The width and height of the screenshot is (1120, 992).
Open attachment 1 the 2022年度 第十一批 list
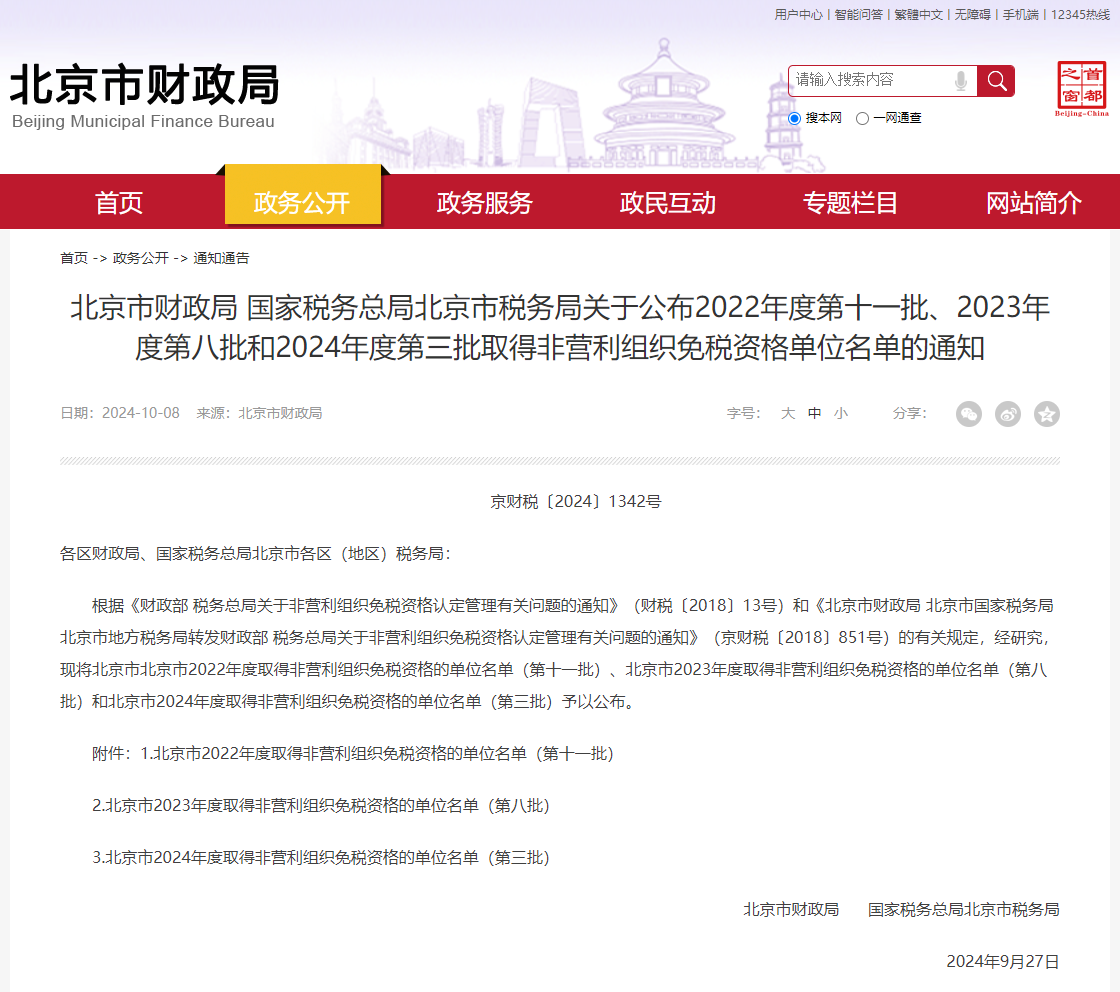tap(377, 753)
